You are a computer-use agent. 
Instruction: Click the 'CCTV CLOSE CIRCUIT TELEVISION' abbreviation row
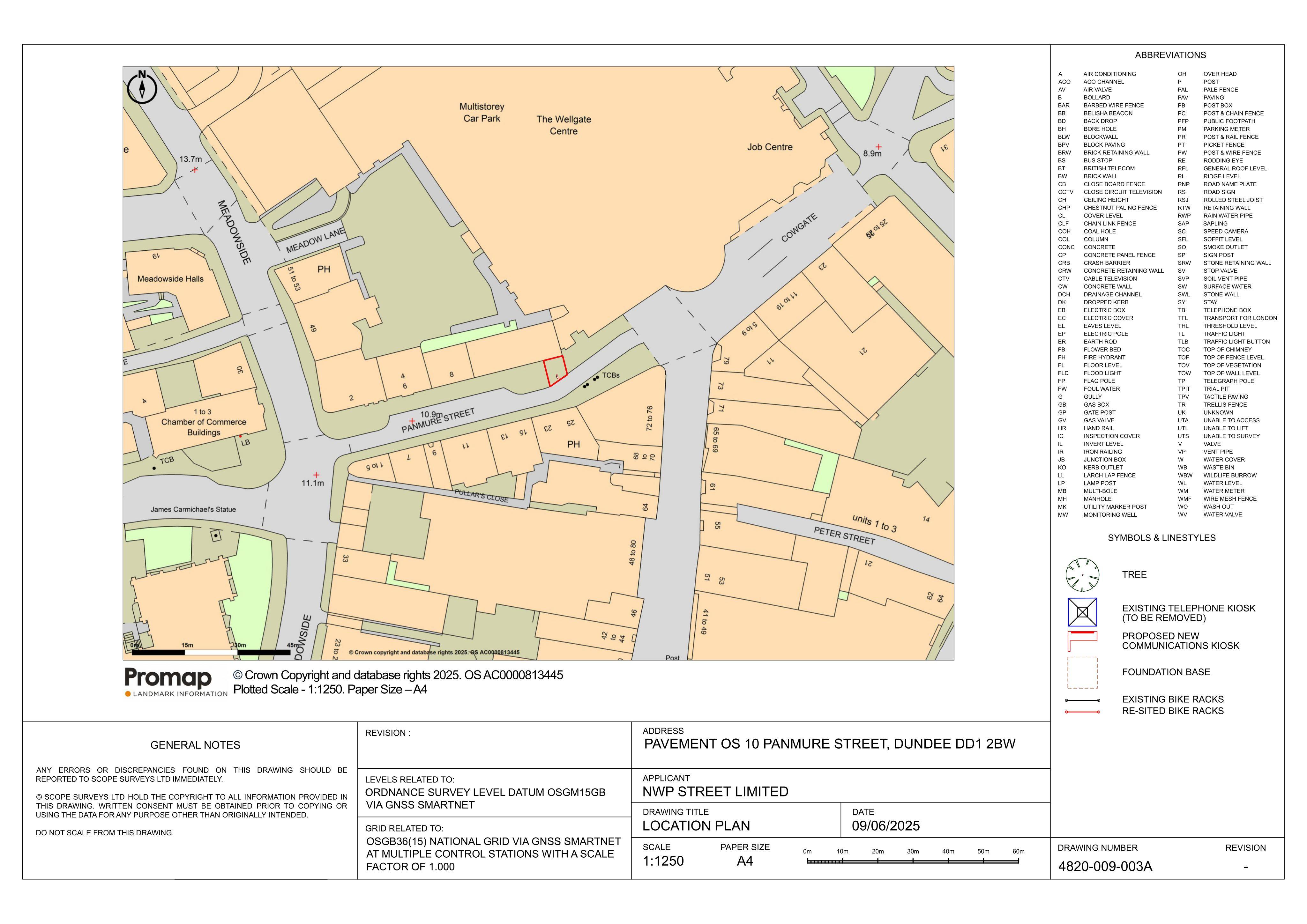pos(1110,192)
